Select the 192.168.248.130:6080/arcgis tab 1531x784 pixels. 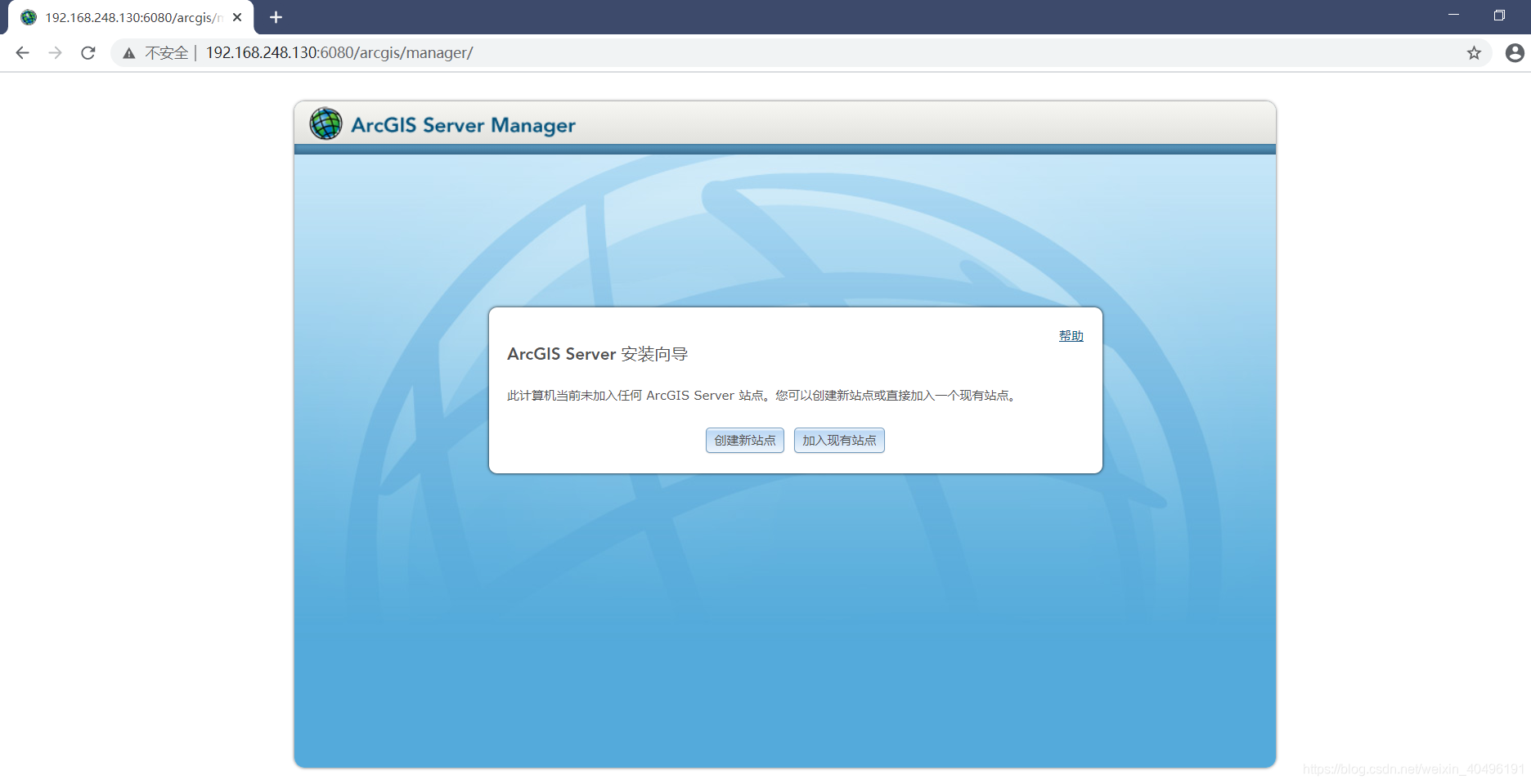coord(131,17)
